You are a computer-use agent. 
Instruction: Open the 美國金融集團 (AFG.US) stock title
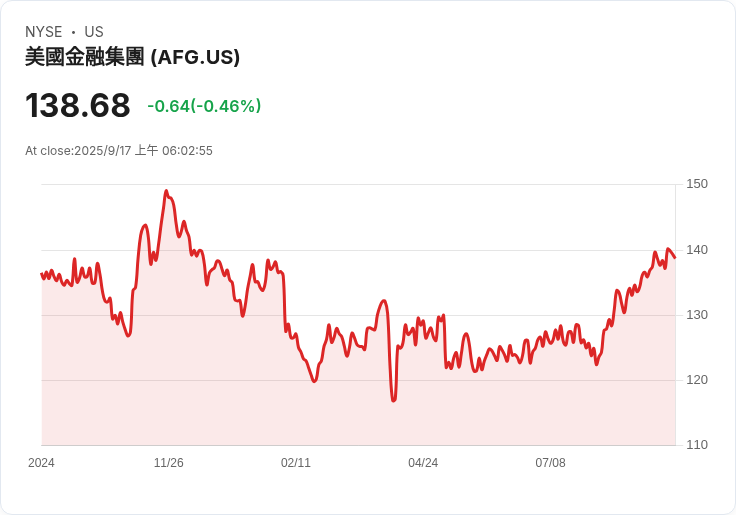tap(132, 57)
